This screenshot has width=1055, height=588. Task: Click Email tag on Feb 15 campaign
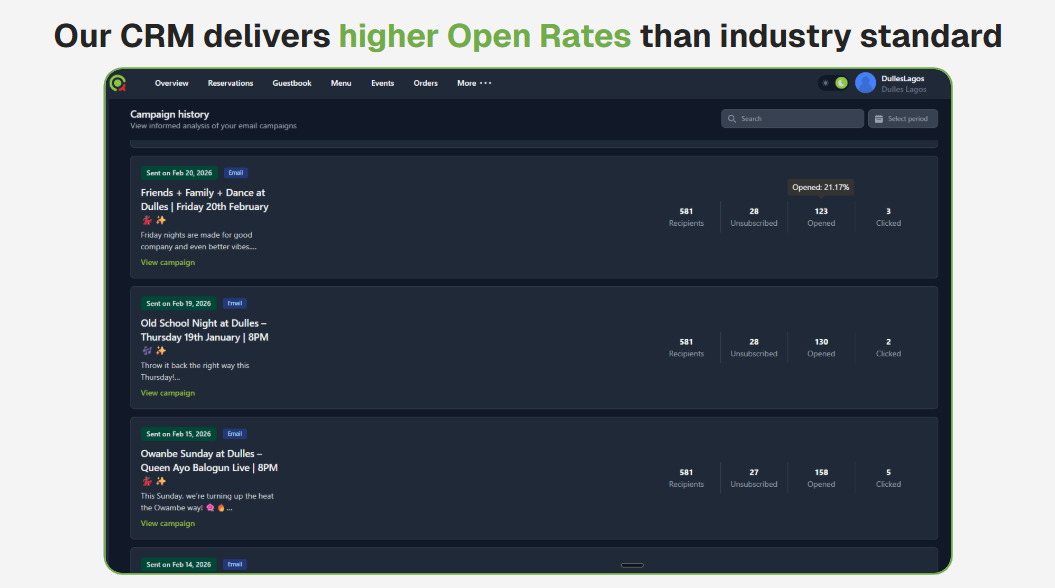(235, 434)
